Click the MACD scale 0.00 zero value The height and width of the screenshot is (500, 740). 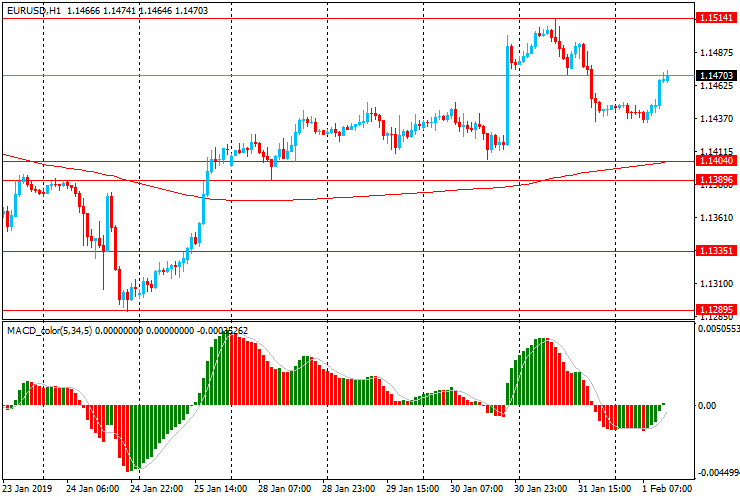(x=708, y=405)
